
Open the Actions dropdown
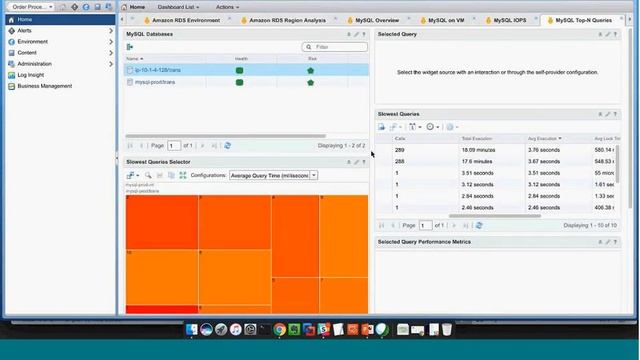point(227,7)
